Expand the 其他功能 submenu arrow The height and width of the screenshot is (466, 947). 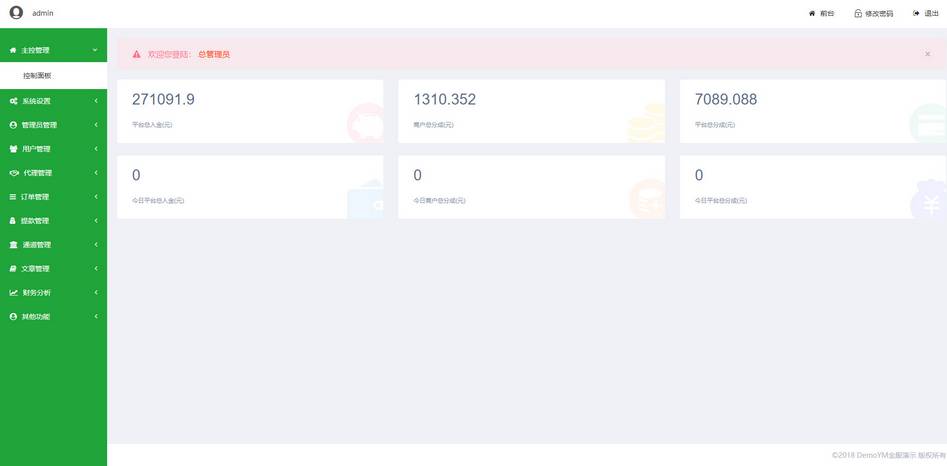[x=95, y=316]
